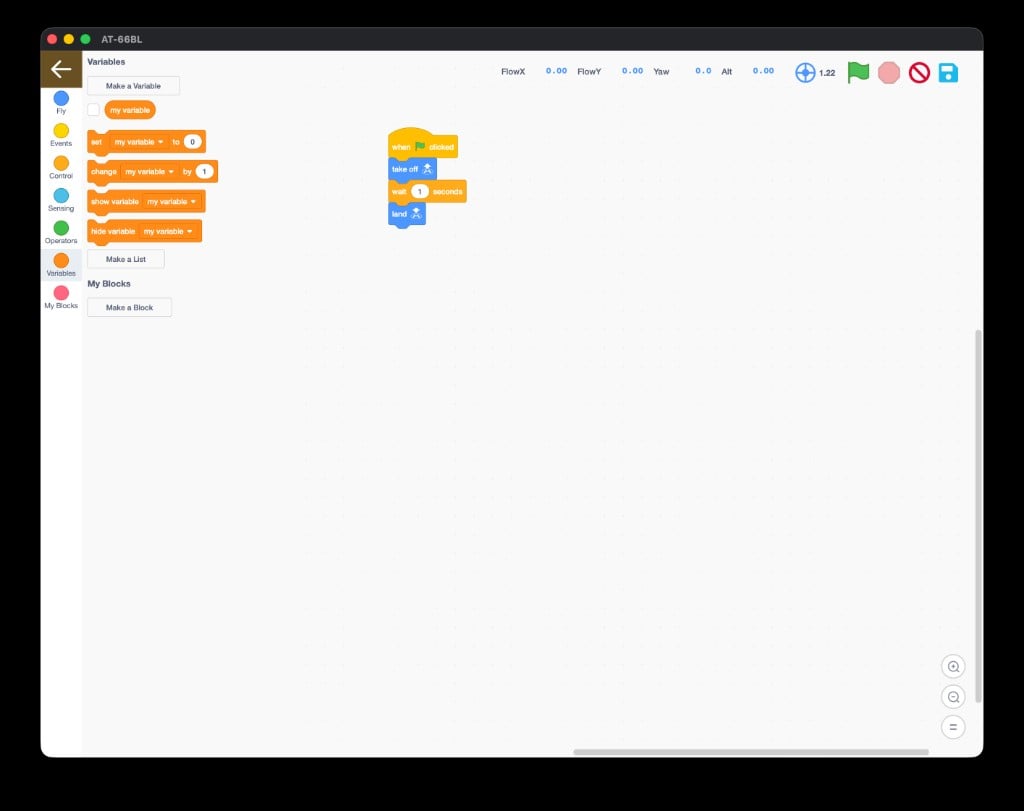
Task: Click the horizontal workspace scrollbar
Action: click(x=751, y=752)
